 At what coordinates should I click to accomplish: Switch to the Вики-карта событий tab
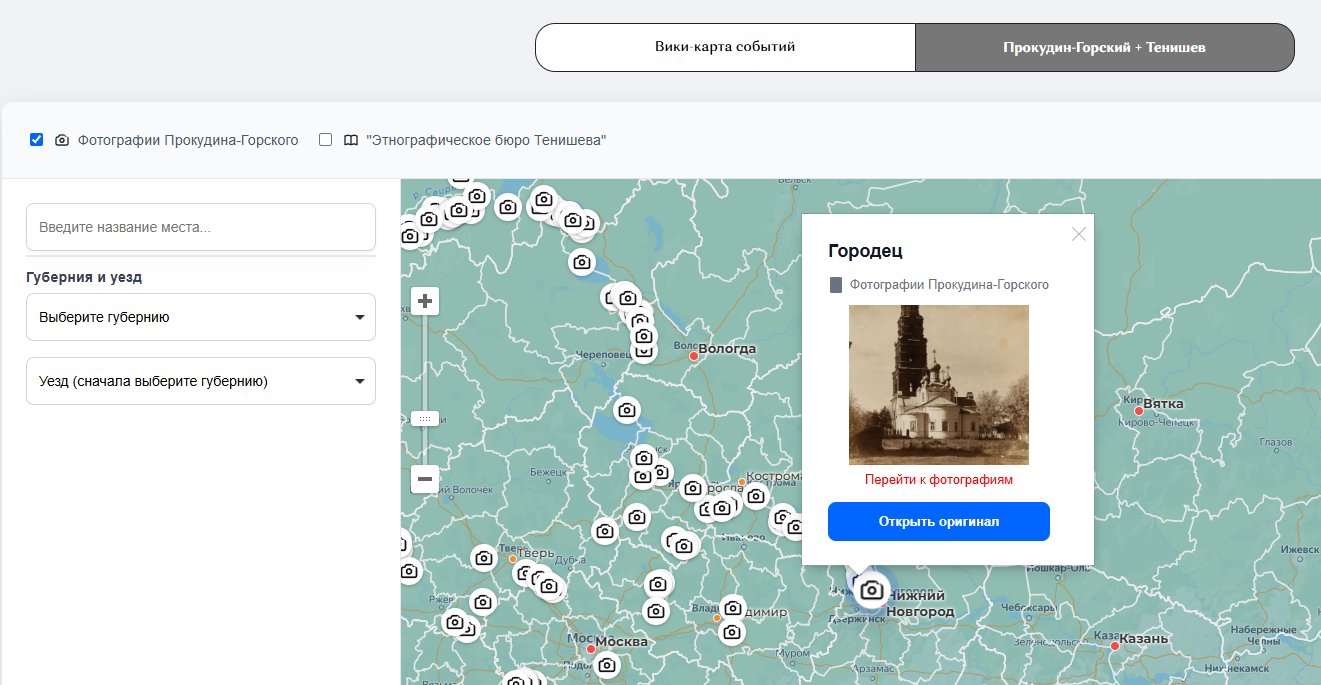click(725, 46)
